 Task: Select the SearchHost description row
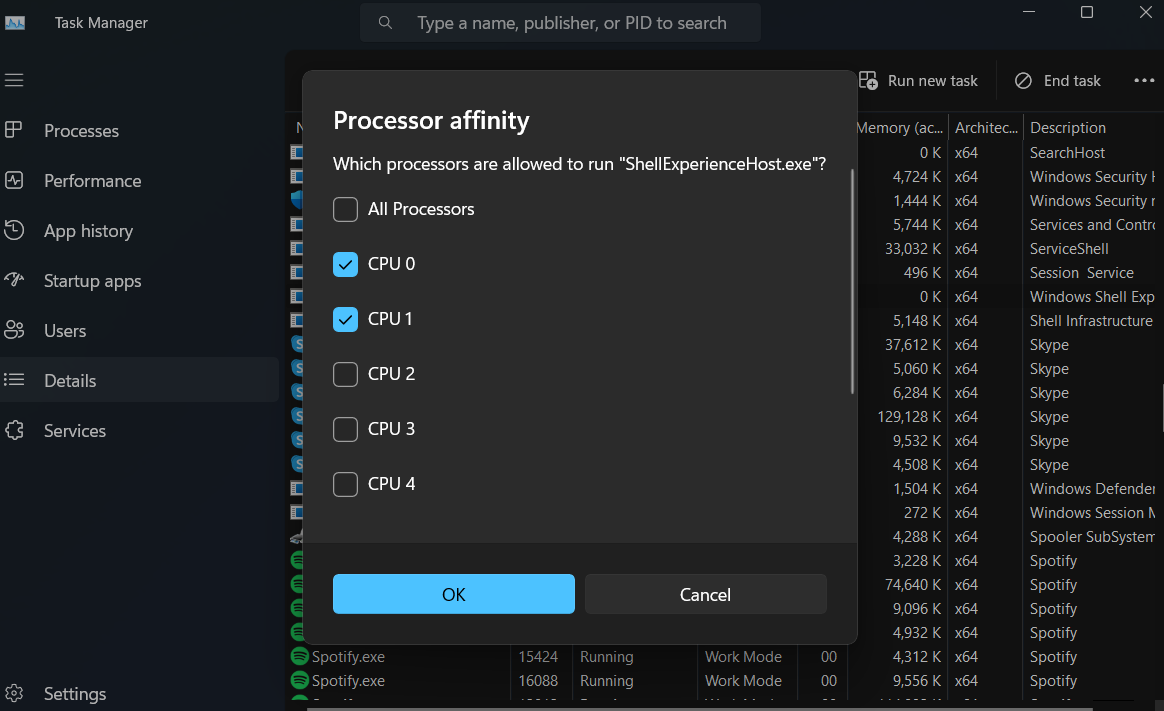[x=1067, y=152]
